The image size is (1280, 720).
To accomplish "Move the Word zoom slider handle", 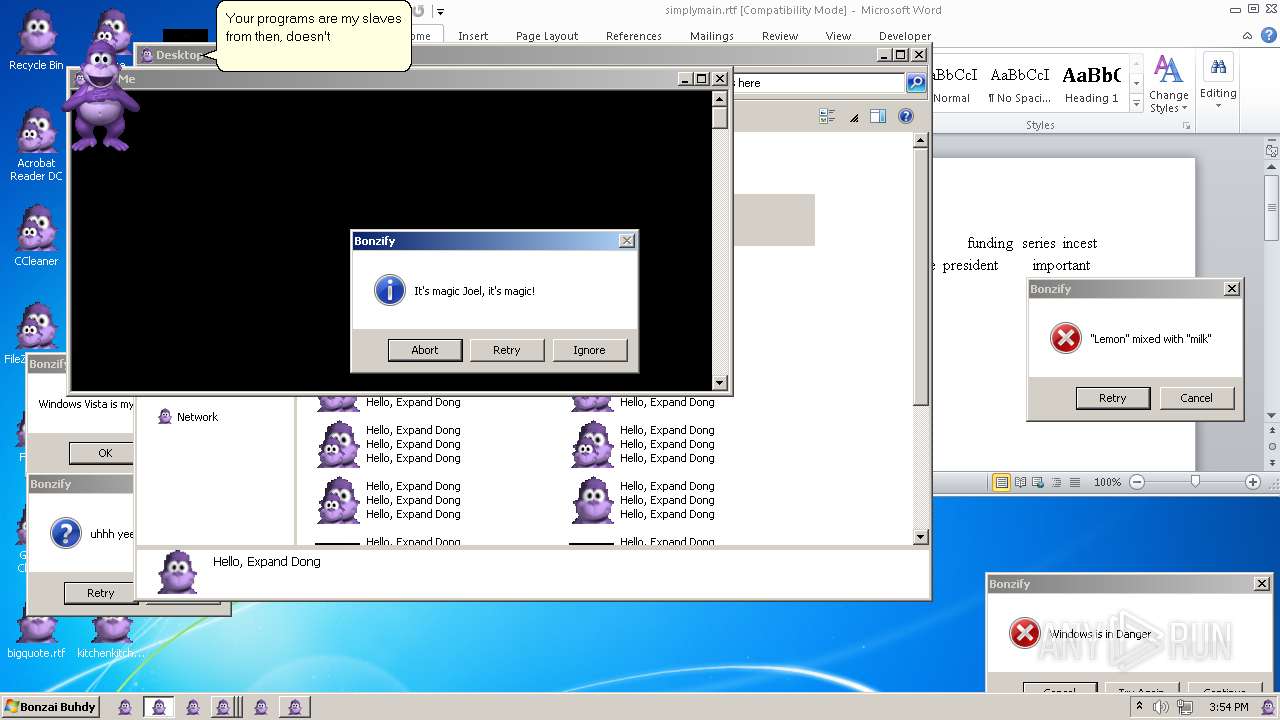I will point(1195,482).
